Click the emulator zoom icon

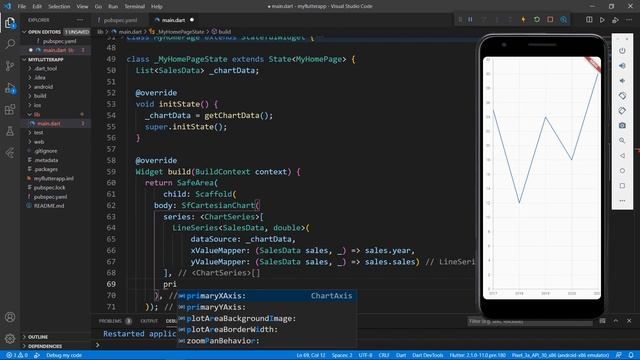(x=622, y=140)
